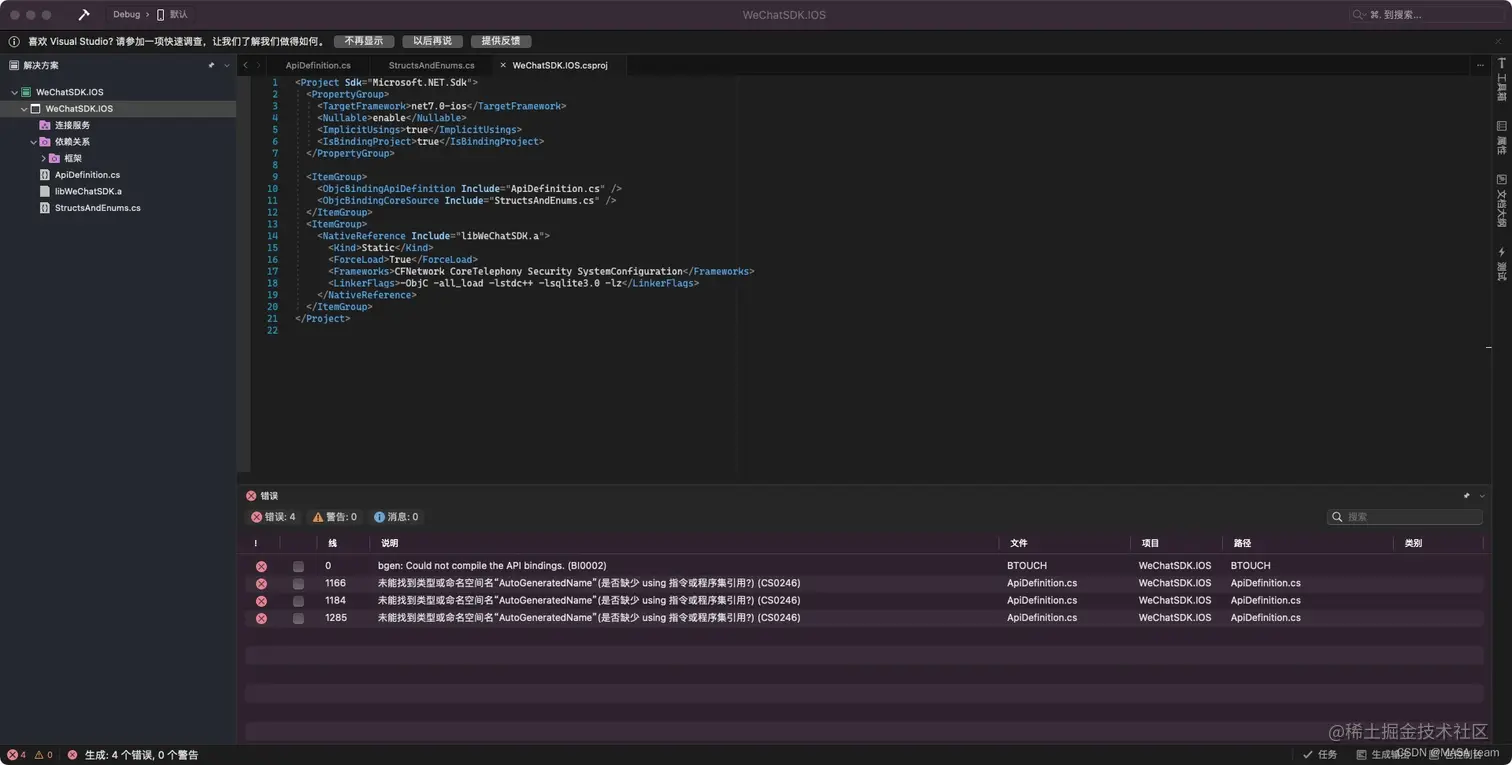
Task: Navigate back with the editor arrow
Action: click(x=246, y=65)
